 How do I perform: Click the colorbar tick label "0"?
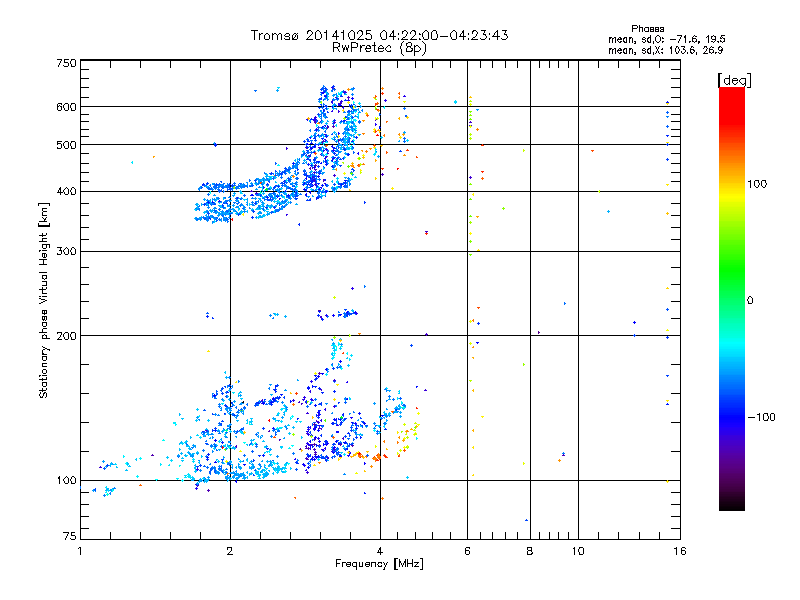(x=750, y=300)
